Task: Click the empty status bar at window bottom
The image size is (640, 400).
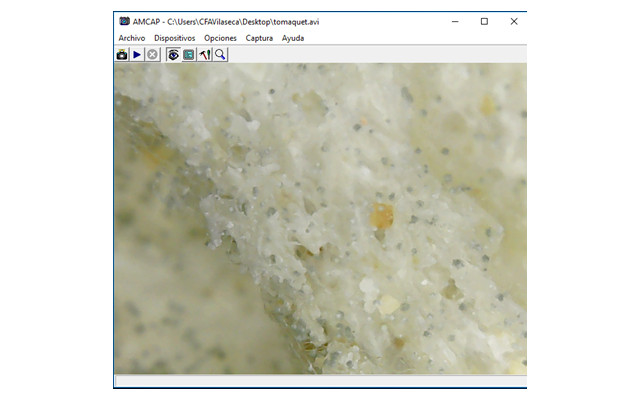Action: [x=320, y=381]
